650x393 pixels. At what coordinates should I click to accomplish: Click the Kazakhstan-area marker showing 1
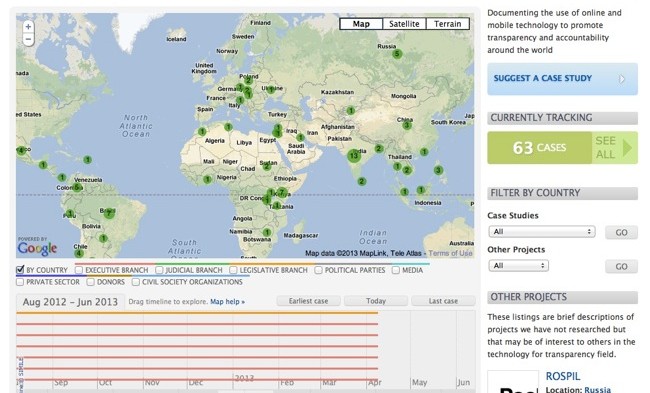click(x=351, y=111)
